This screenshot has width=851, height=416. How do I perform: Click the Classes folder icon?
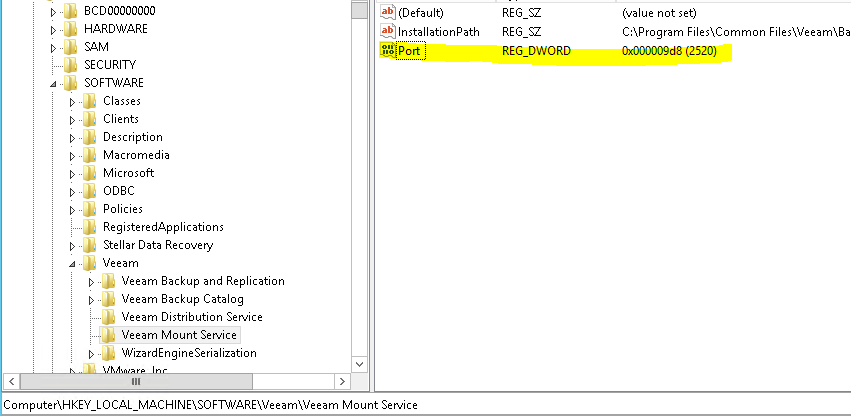90,101
